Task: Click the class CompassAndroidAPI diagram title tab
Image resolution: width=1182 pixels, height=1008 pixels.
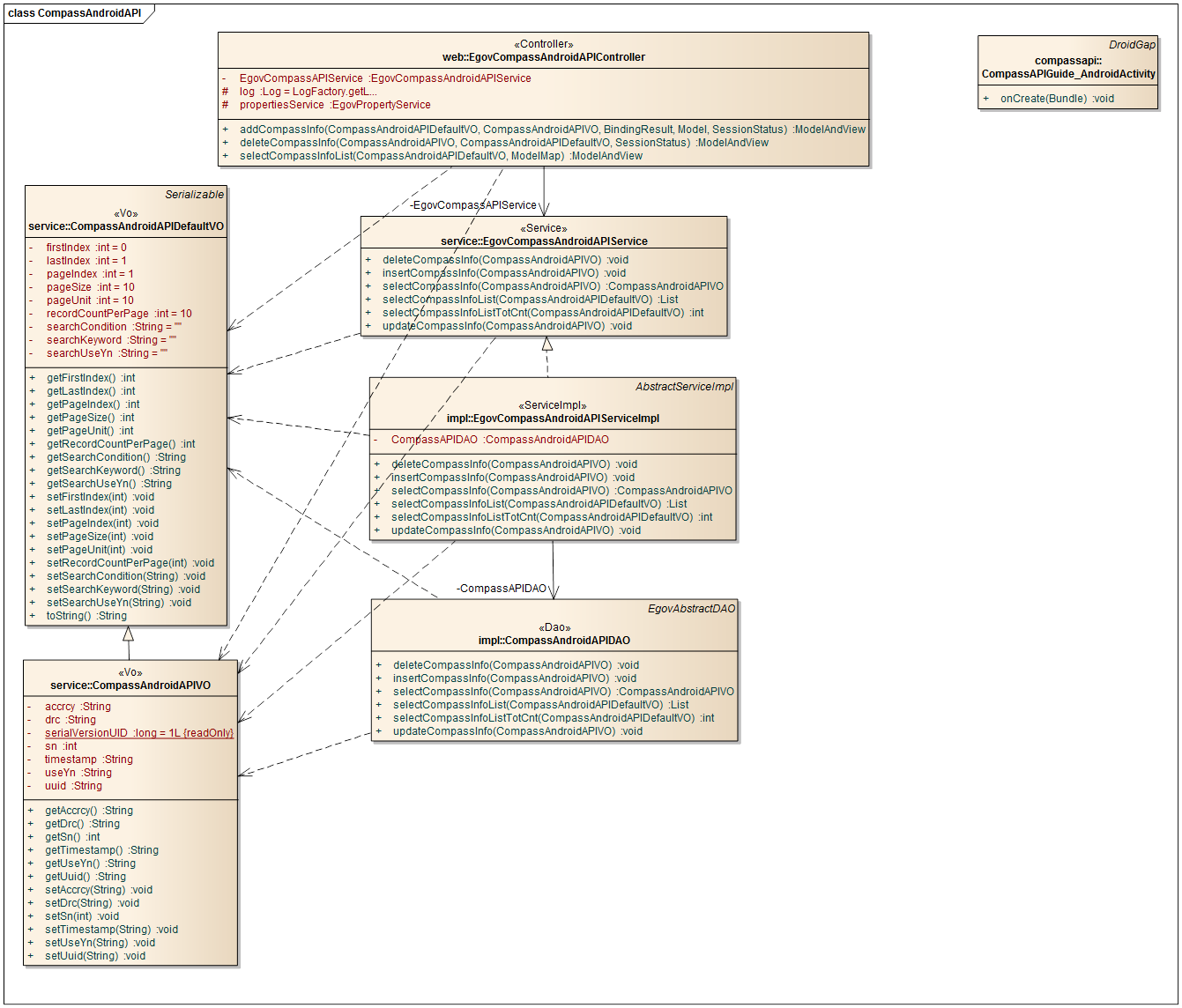Action: click(x=75, y=13)
